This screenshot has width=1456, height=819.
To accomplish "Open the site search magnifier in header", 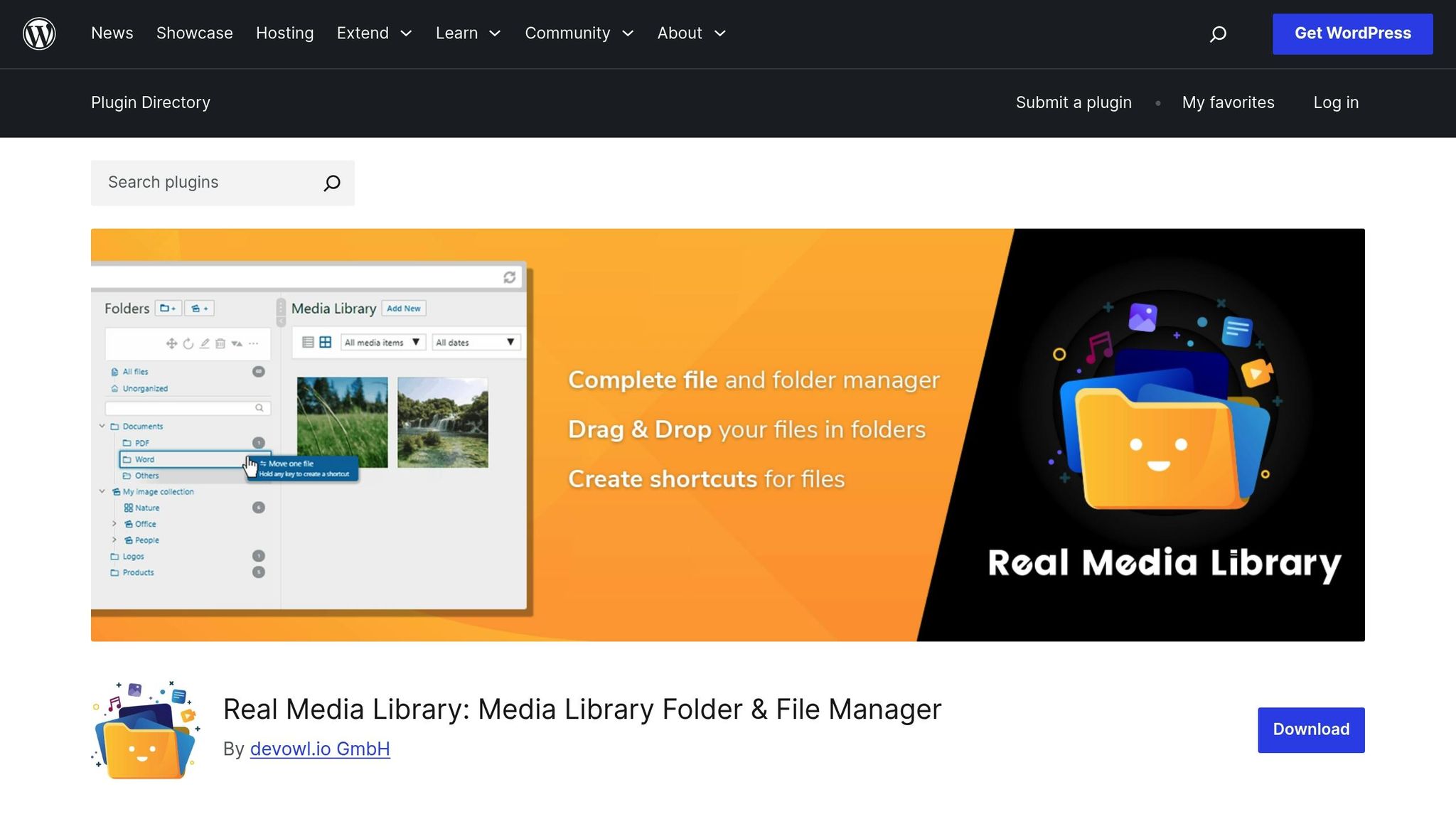I will point(1218,33).
